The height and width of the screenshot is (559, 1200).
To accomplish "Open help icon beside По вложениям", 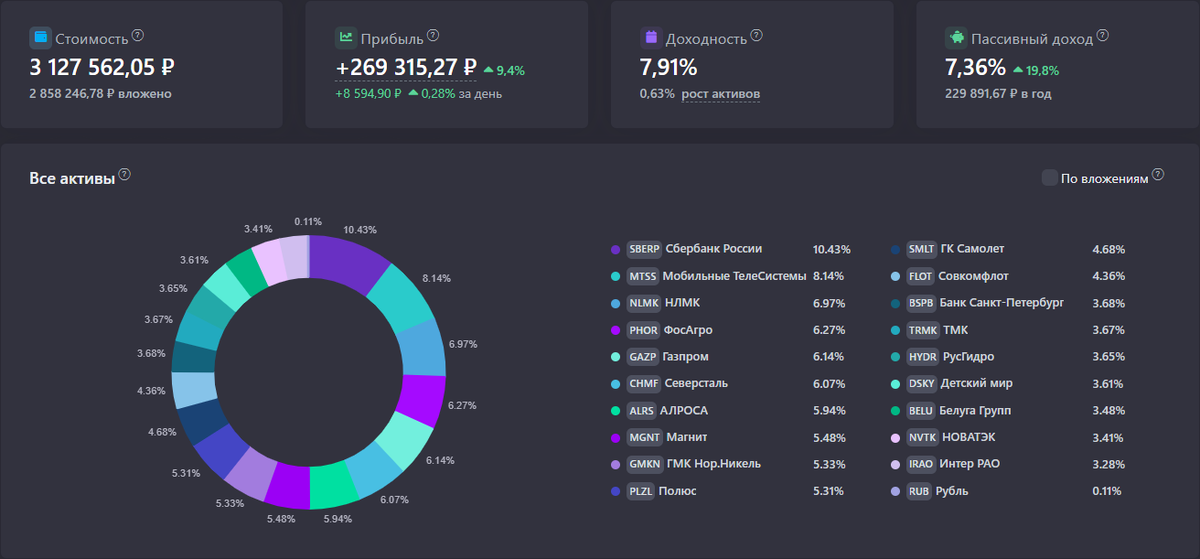I will tap(1158, 174).
